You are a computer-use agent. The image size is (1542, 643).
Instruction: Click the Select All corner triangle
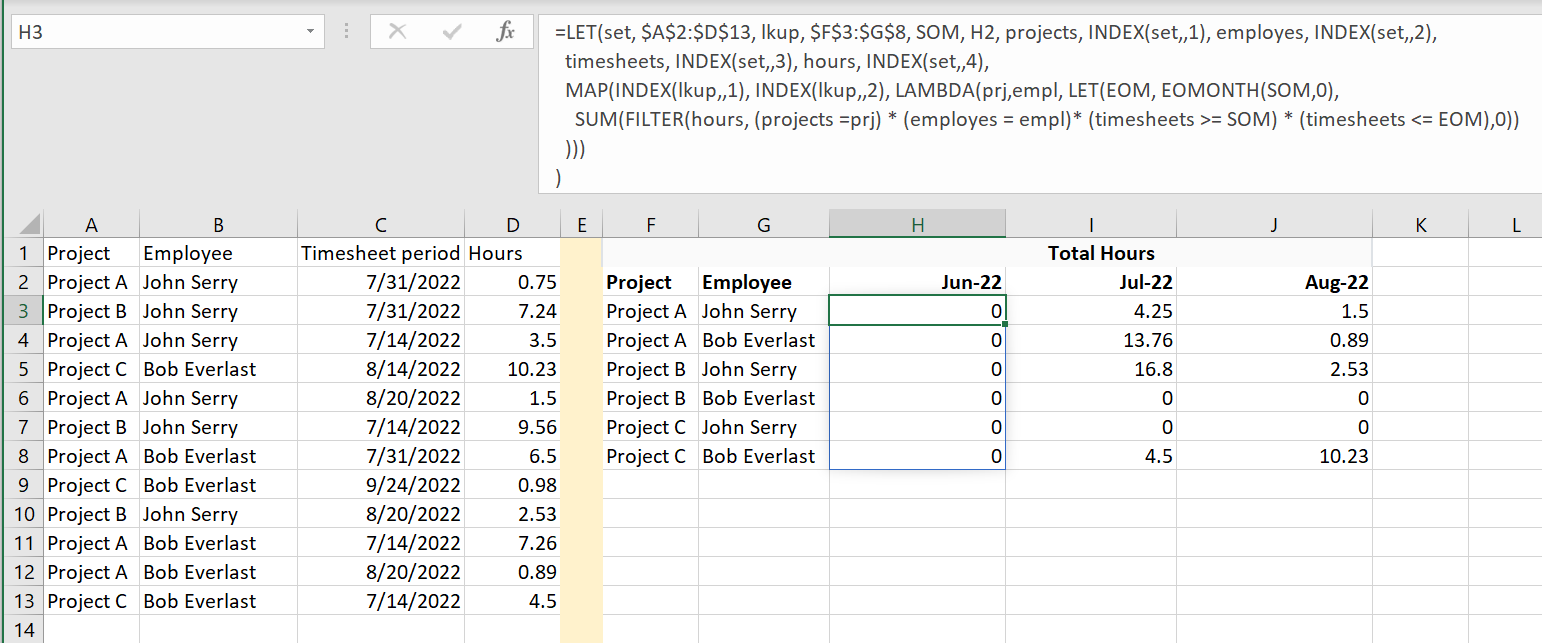tap(30, 225)
